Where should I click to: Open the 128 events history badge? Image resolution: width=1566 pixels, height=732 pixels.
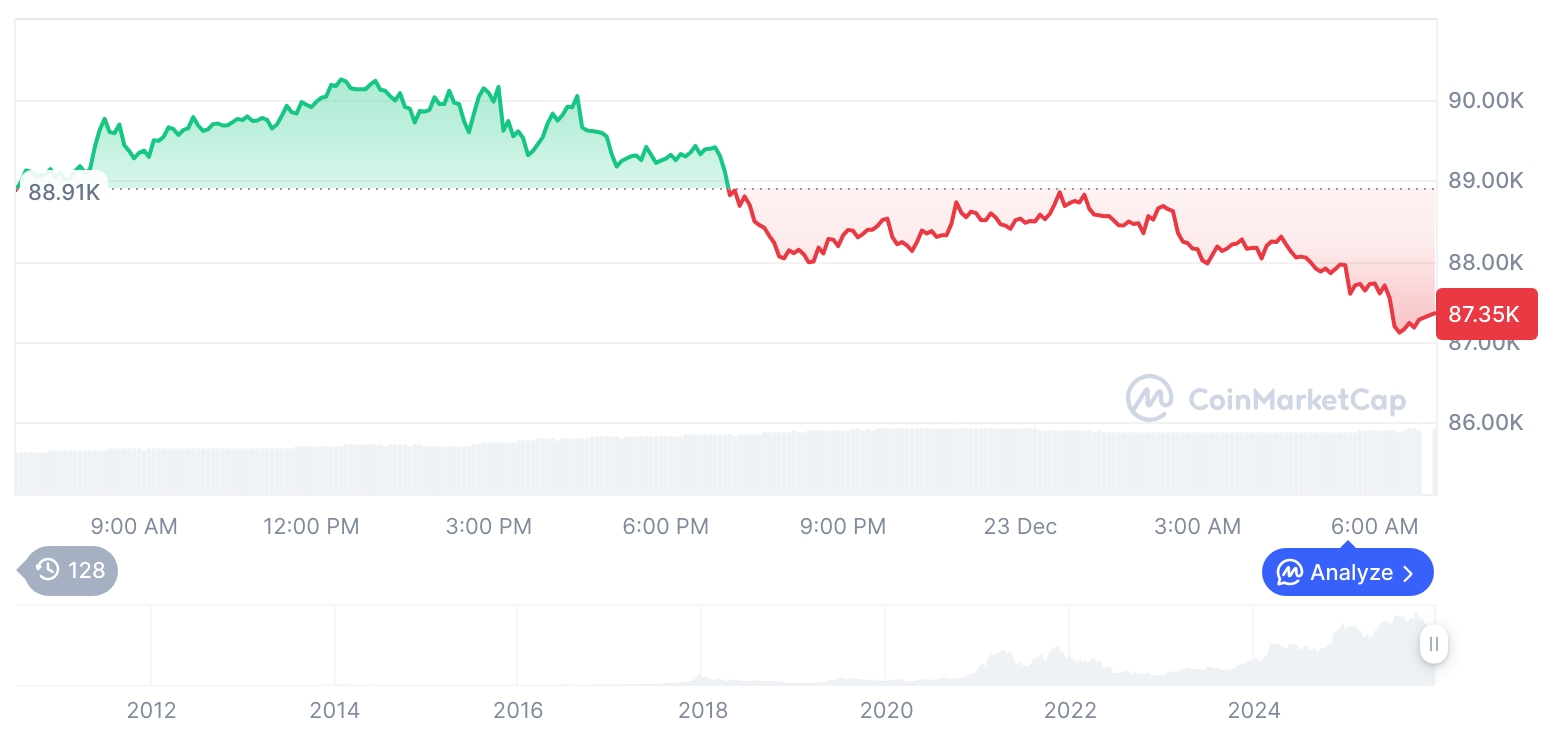point(70,570)
